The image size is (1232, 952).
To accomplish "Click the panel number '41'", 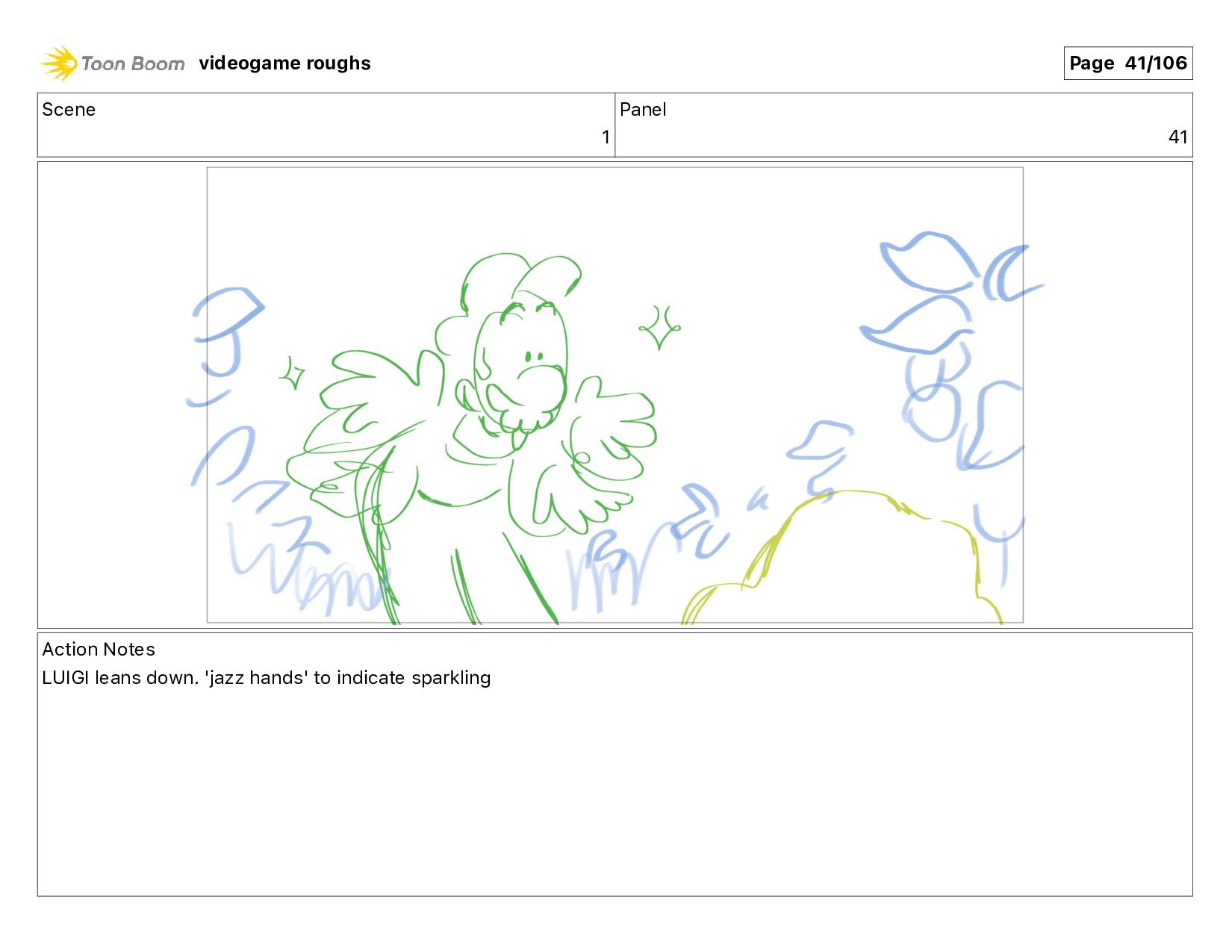I will pyautogui.click(x=1177, y=137).
